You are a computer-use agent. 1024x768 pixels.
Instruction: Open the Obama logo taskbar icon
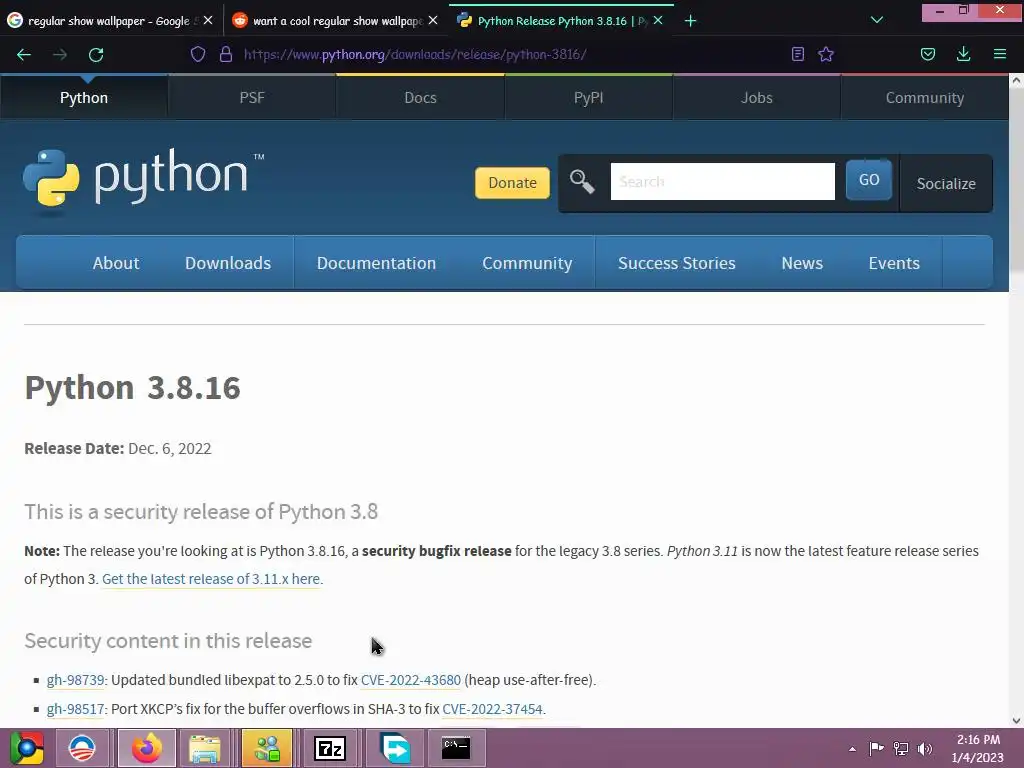[x=82, y=748]
